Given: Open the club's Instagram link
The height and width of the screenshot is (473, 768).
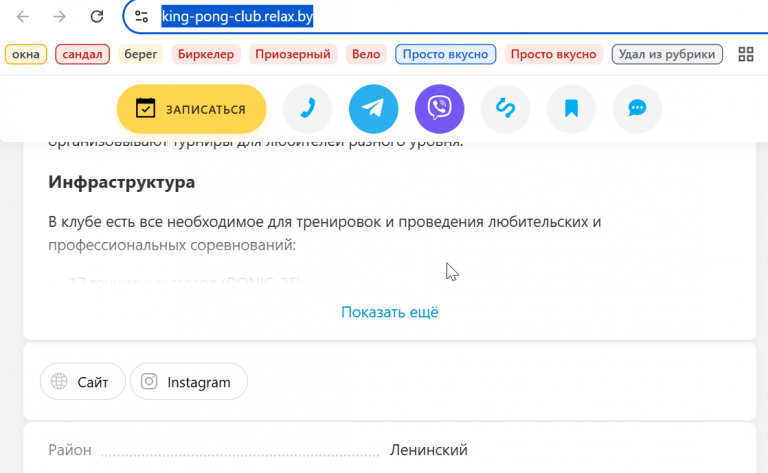Looking at the screenshot, I should [x=189, y=381].
